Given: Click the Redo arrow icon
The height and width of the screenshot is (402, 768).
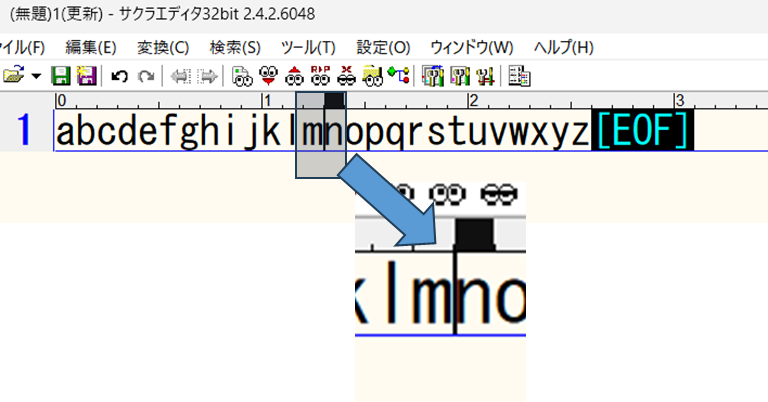Looking at the screenshot, I should point(146,75).
